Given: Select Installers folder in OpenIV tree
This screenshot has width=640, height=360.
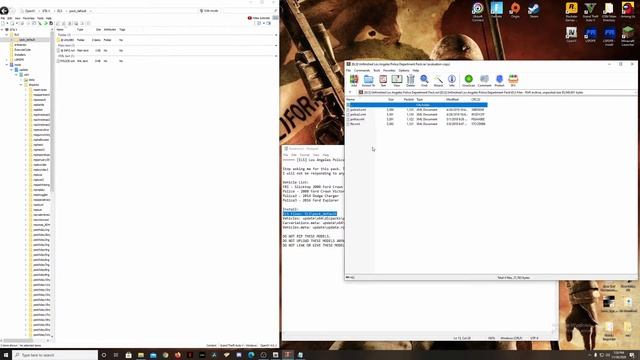Looking at the screenshot, I should pyautogui.click(x=20, y=55).
